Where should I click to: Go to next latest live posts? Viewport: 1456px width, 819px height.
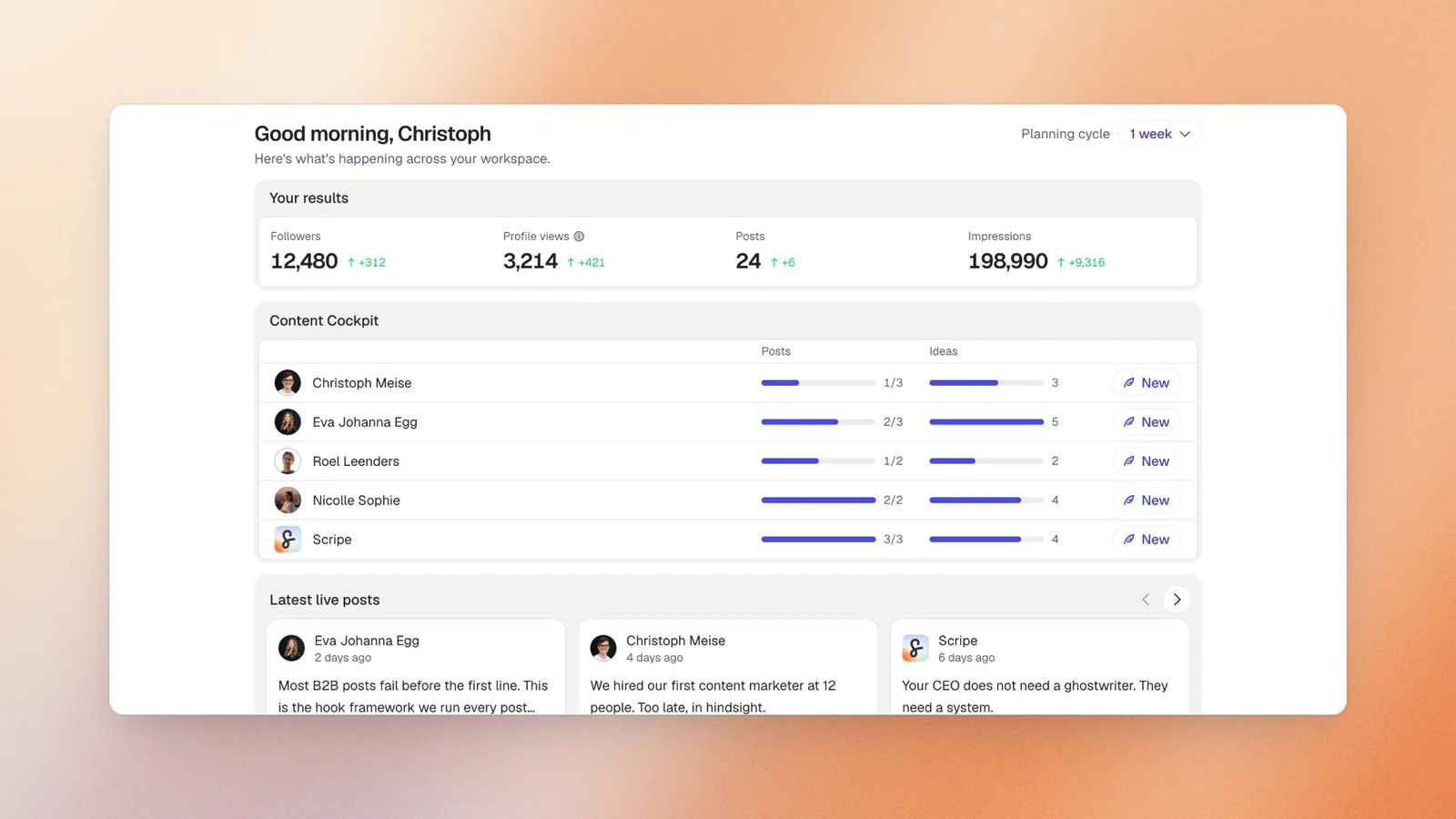click(1177, 600)
